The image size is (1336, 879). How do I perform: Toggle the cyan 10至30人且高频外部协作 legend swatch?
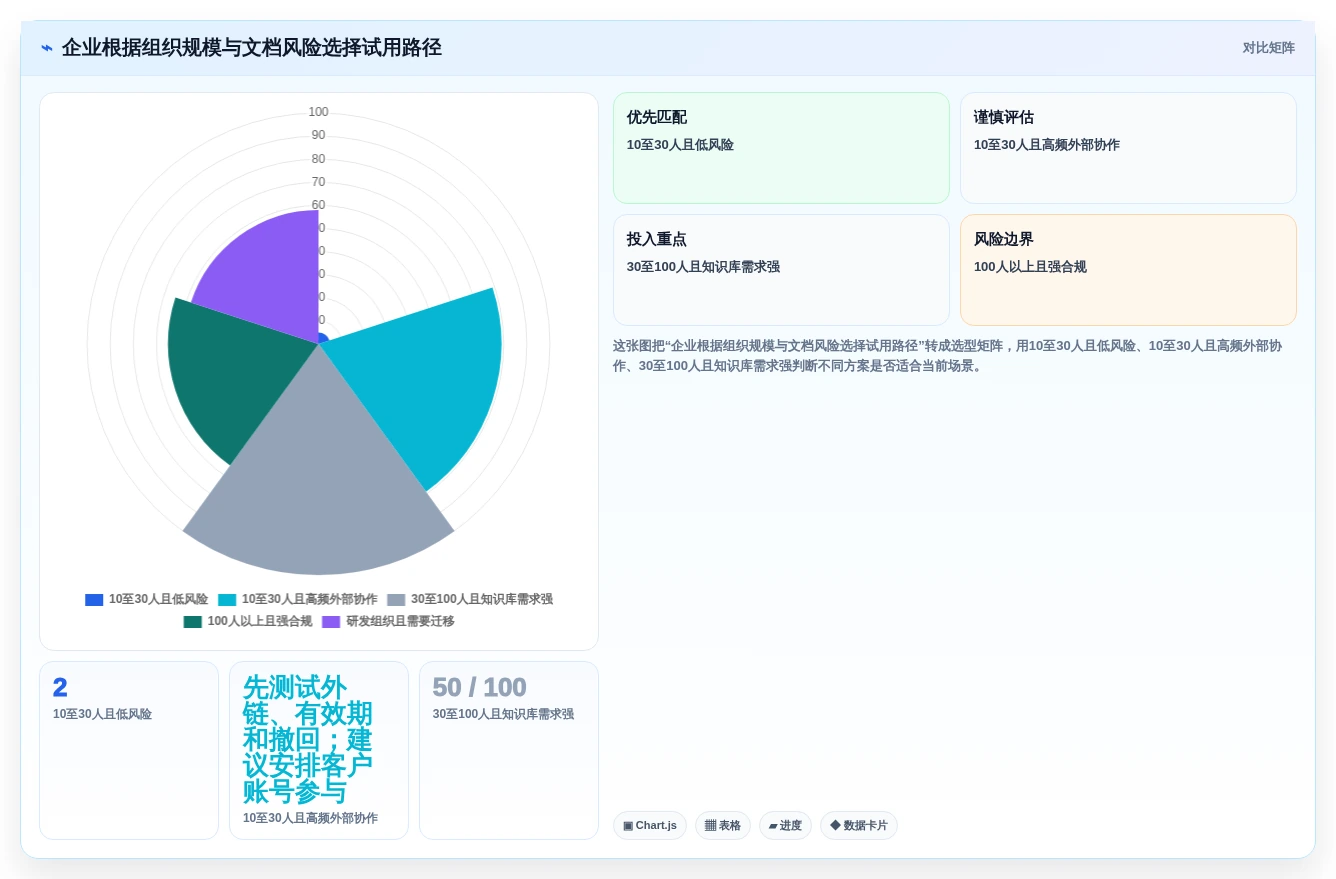pyautogui.click(x=227, y=600)
